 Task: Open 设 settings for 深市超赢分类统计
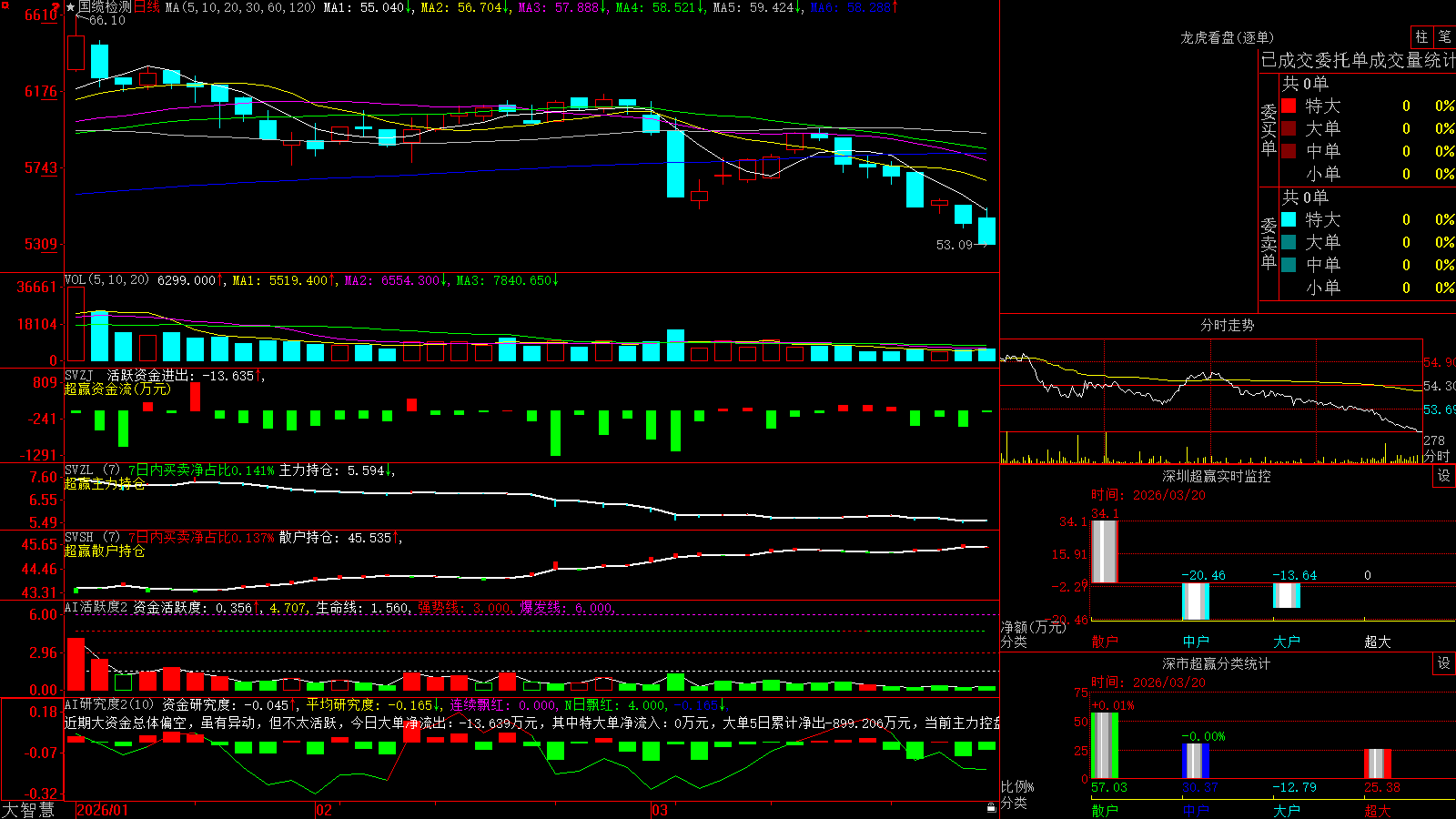tap(1444, 663)
